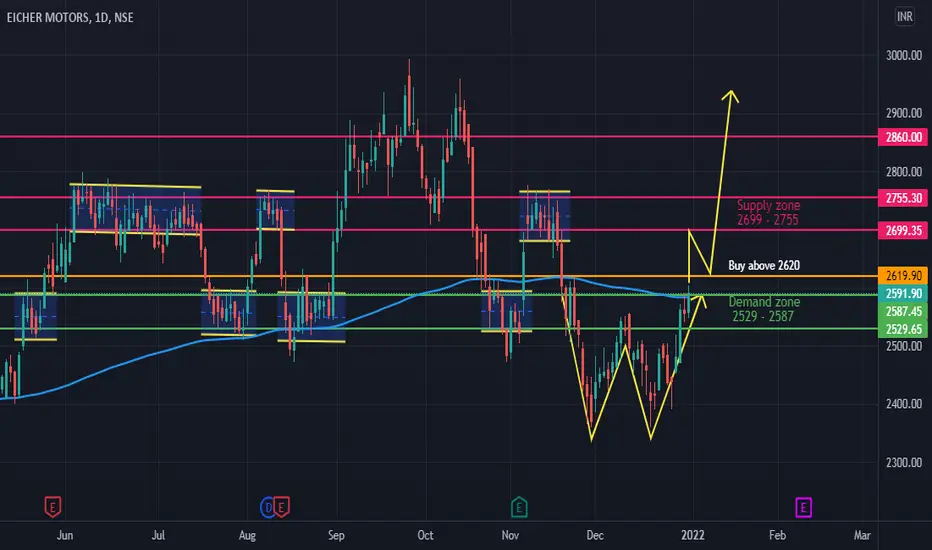Select the 2591.90 current price label
932x550 pixels.
(x=903, y=294)
